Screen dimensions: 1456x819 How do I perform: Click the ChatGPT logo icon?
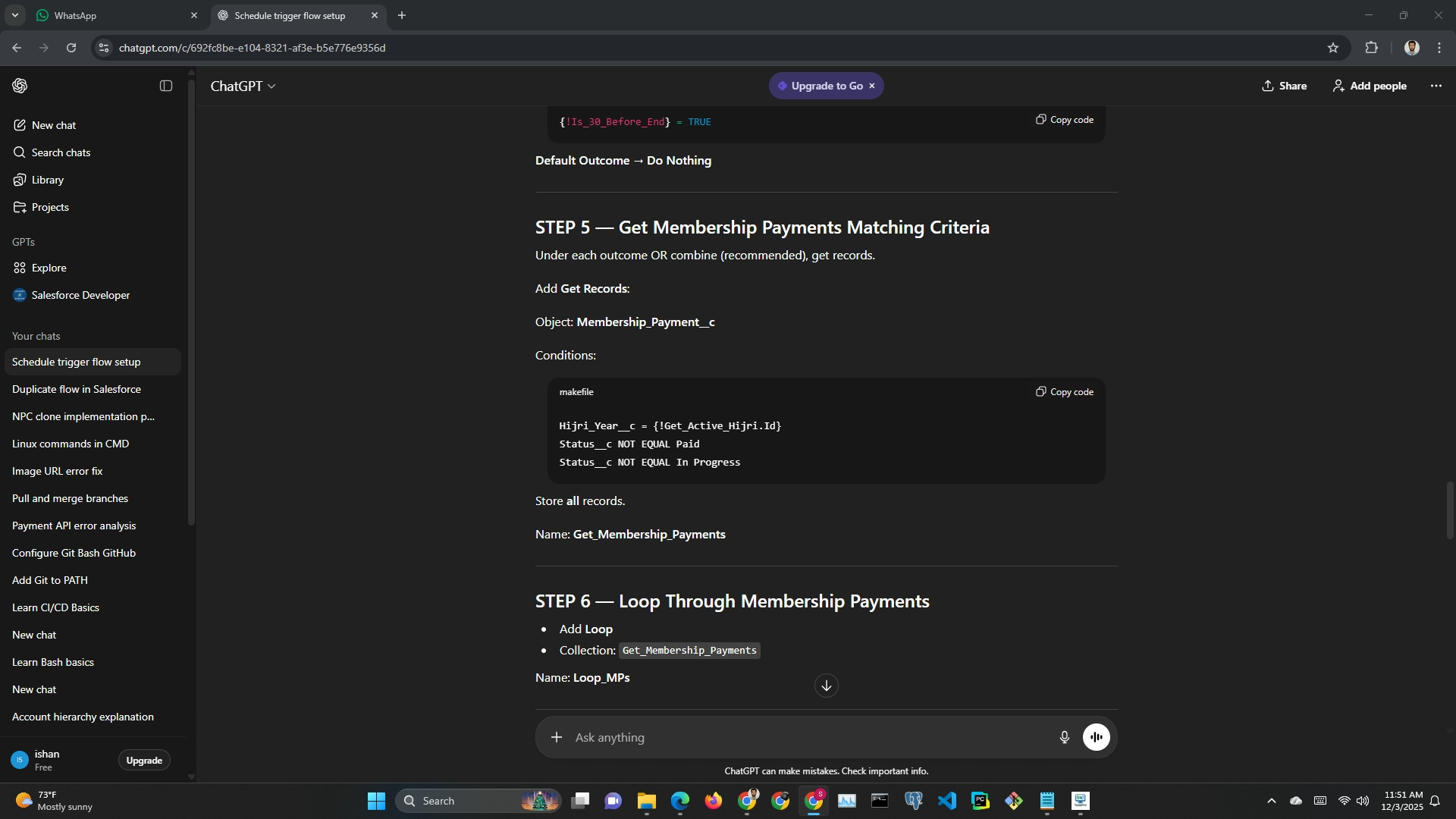click(20, 86)
